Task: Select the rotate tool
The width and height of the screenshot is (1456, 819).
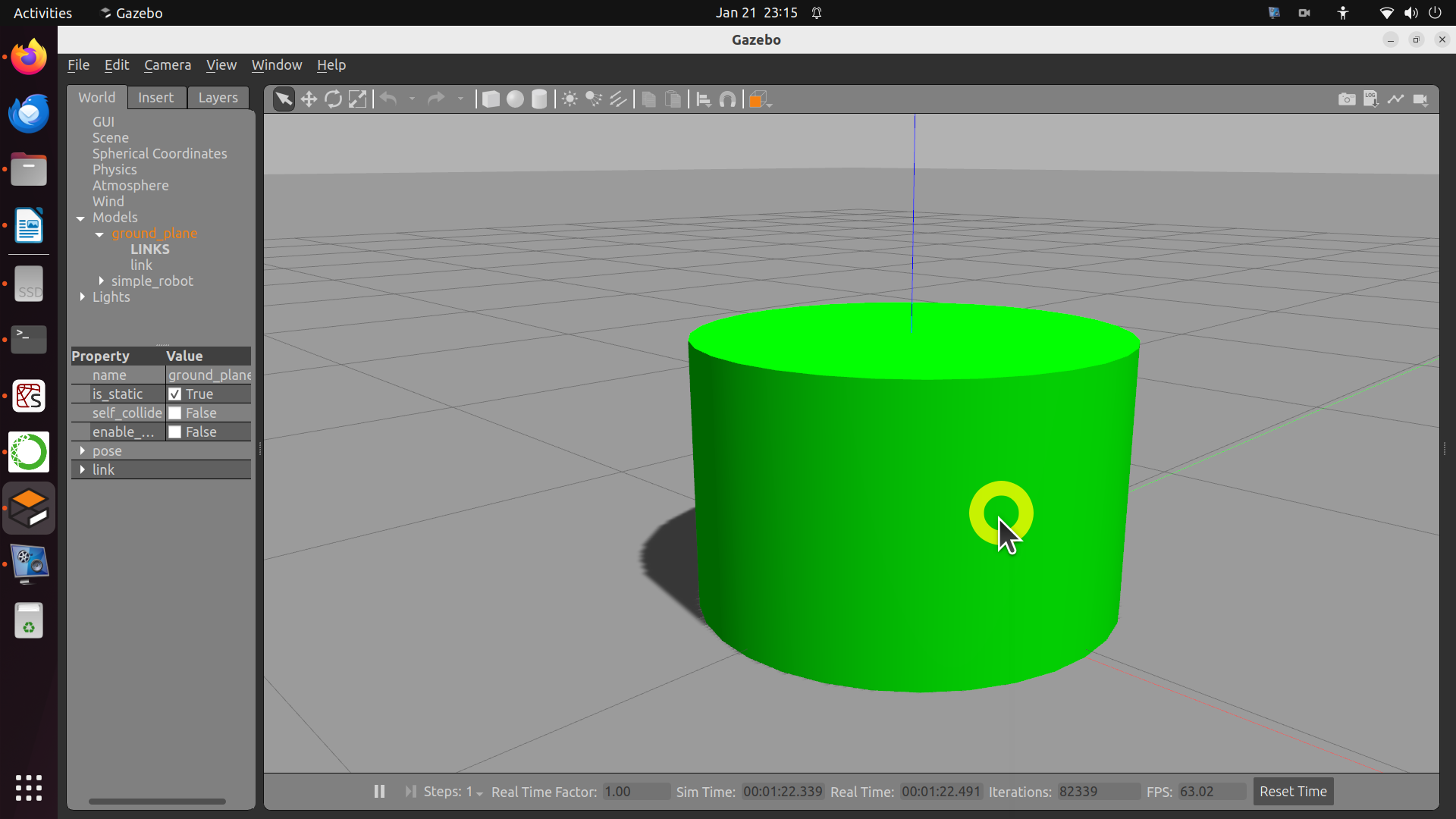Action: click(x=333, y=99)
